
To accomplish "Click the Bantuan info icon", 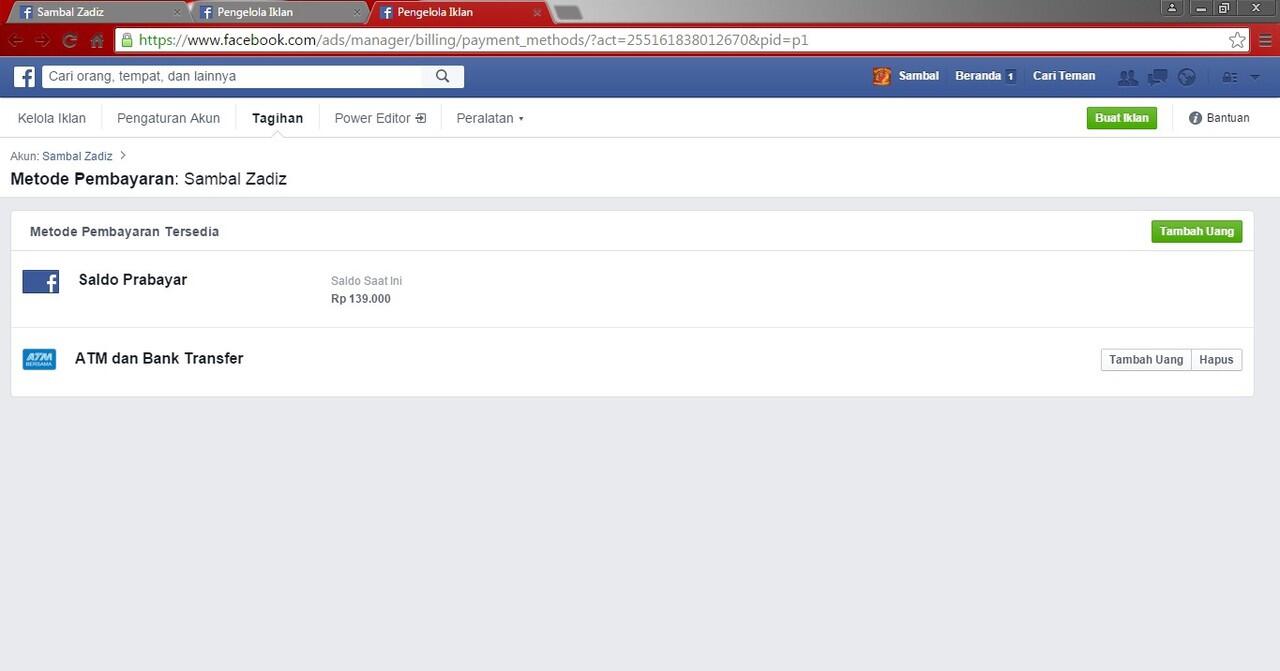I will coord(1195,118).
